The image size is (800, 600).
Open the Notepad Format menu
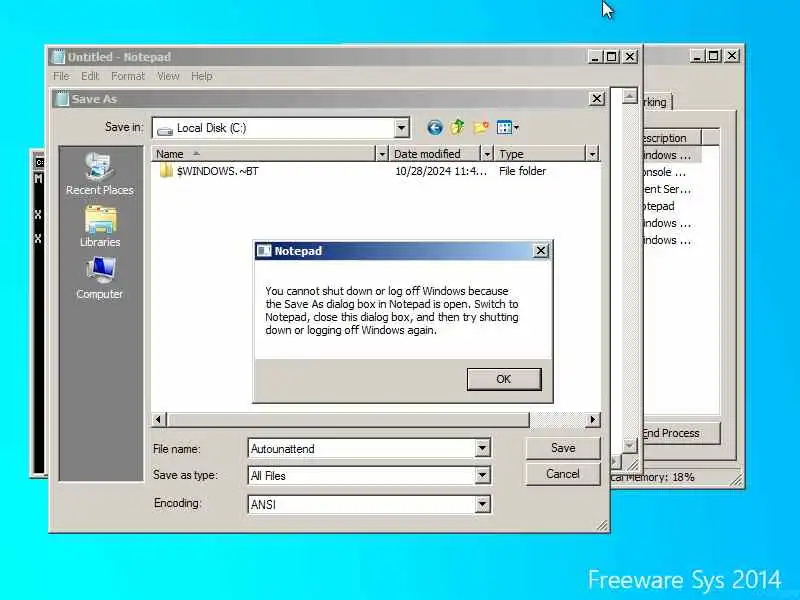click(128, 76)
